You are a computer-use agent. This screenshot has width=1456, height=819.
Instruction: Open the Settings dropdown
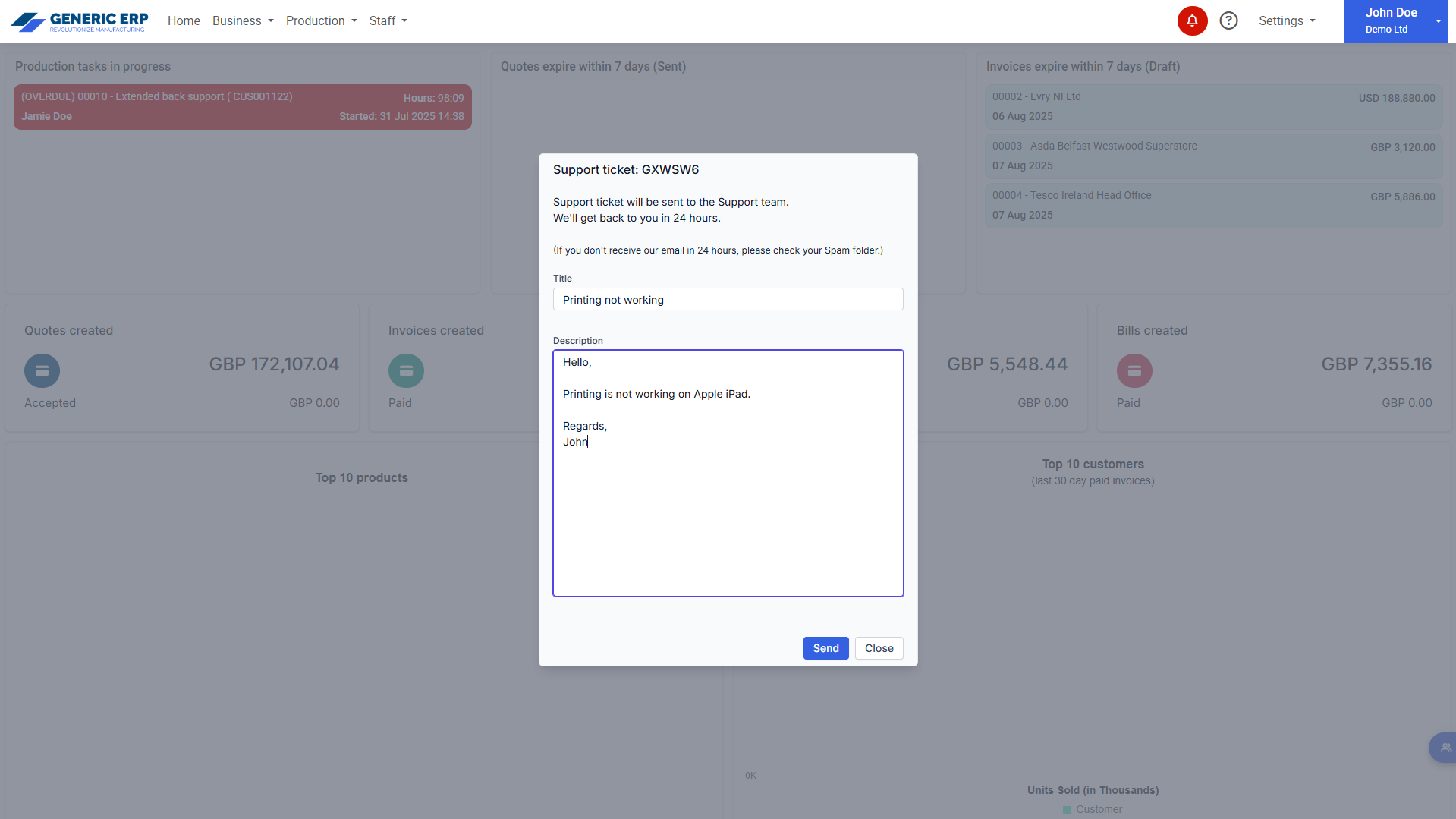coord(1287,21)
